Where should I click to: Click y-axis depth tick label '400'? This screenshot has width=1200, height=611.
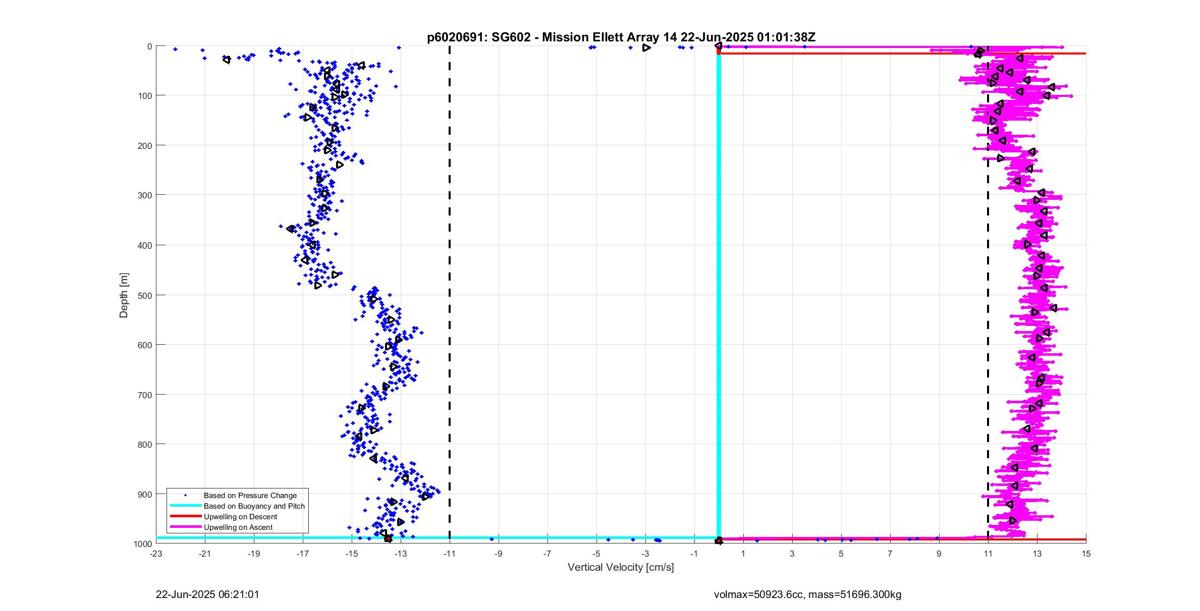click(144, 245)
